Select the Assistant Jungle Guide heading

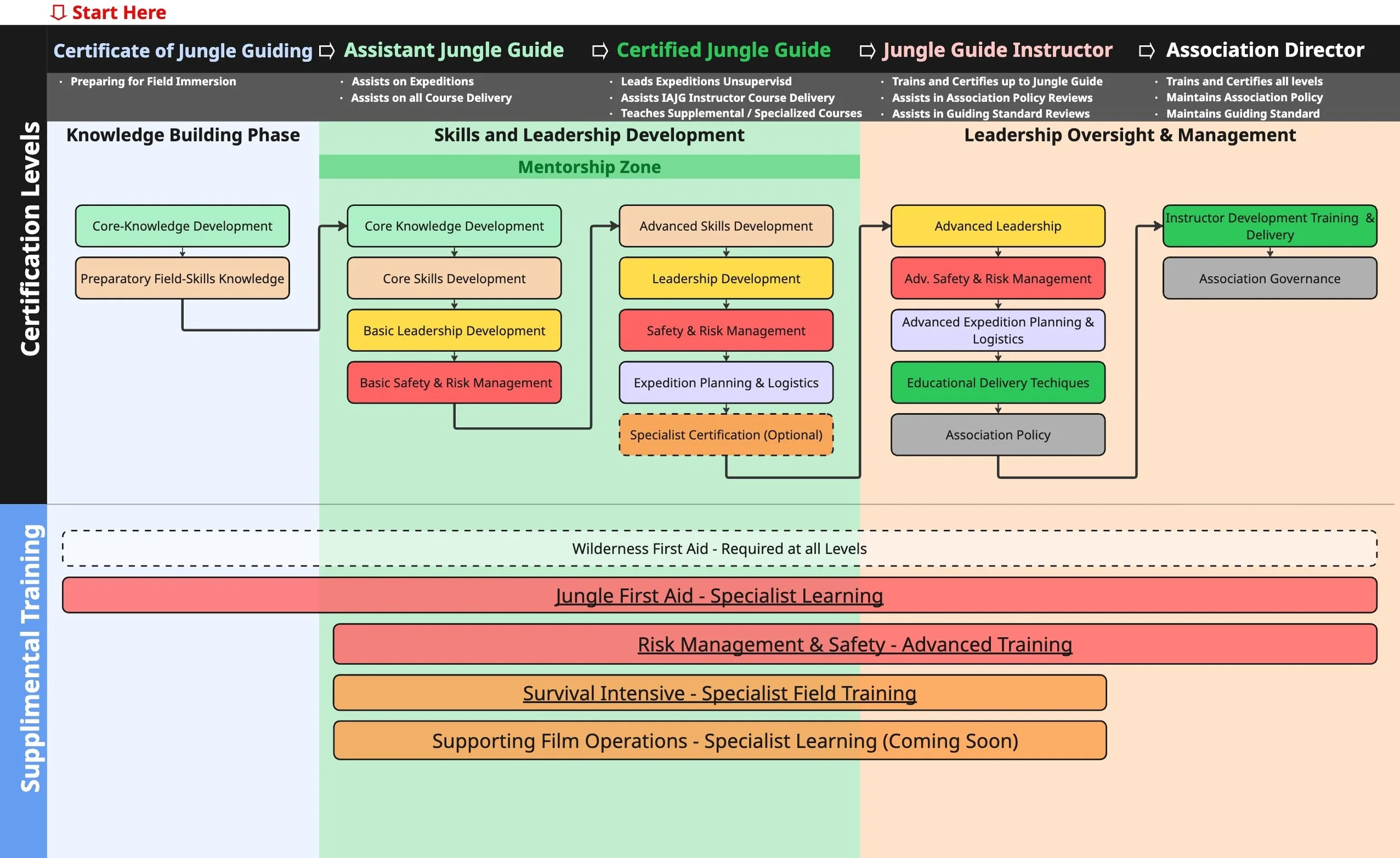point(454,50)
